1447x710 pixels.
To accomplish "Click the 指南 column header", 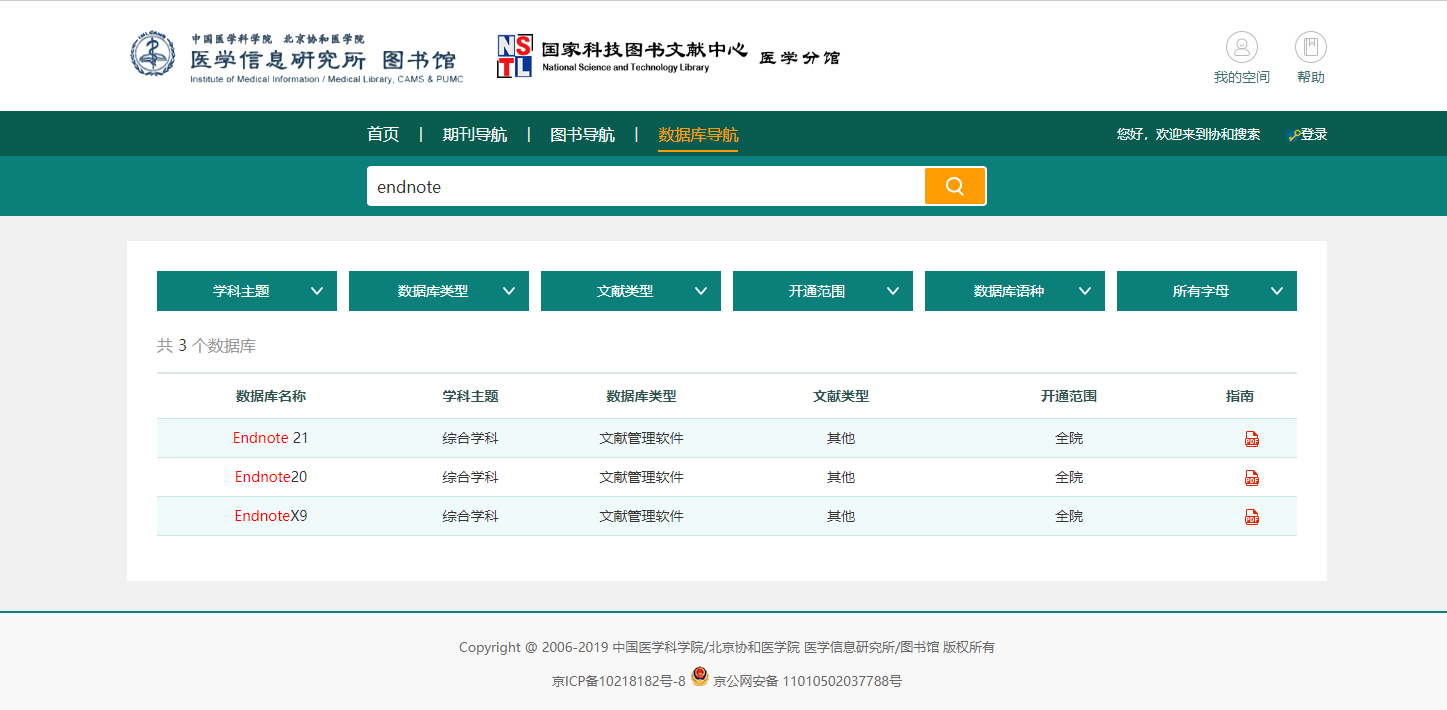I will (x=1240, y=396).
